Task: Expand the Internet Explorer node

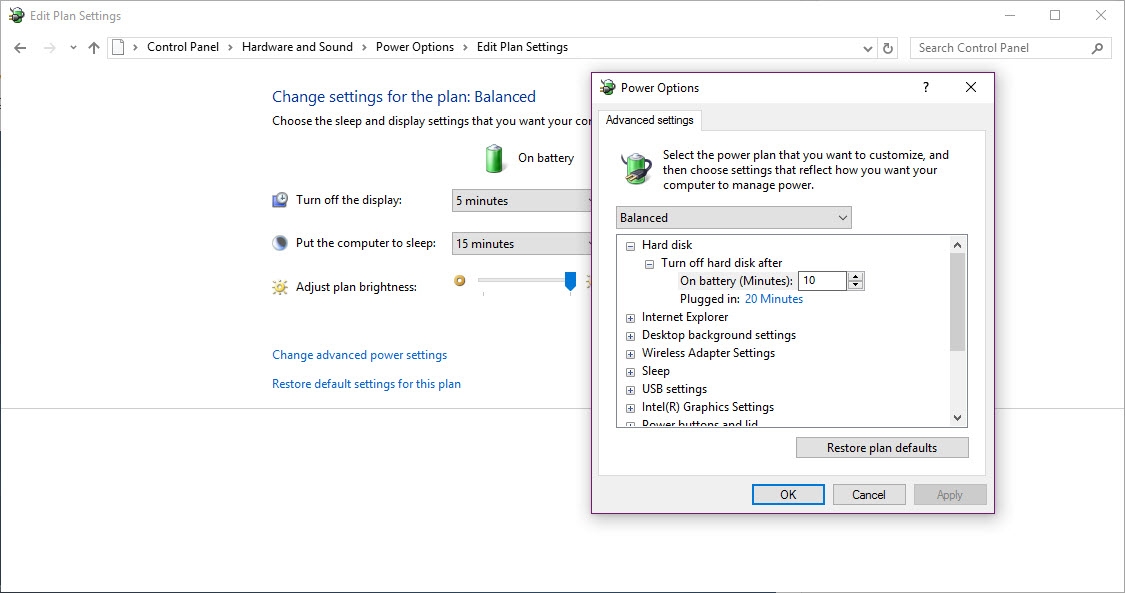Action: 631,318
